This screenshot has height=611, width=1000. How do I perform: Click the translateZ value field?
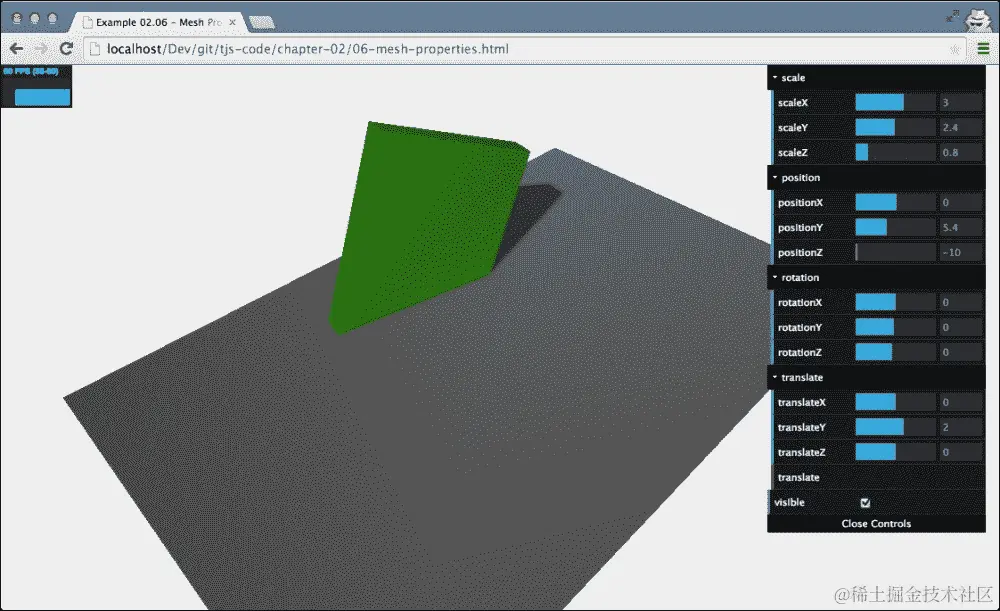pos(960,452)
